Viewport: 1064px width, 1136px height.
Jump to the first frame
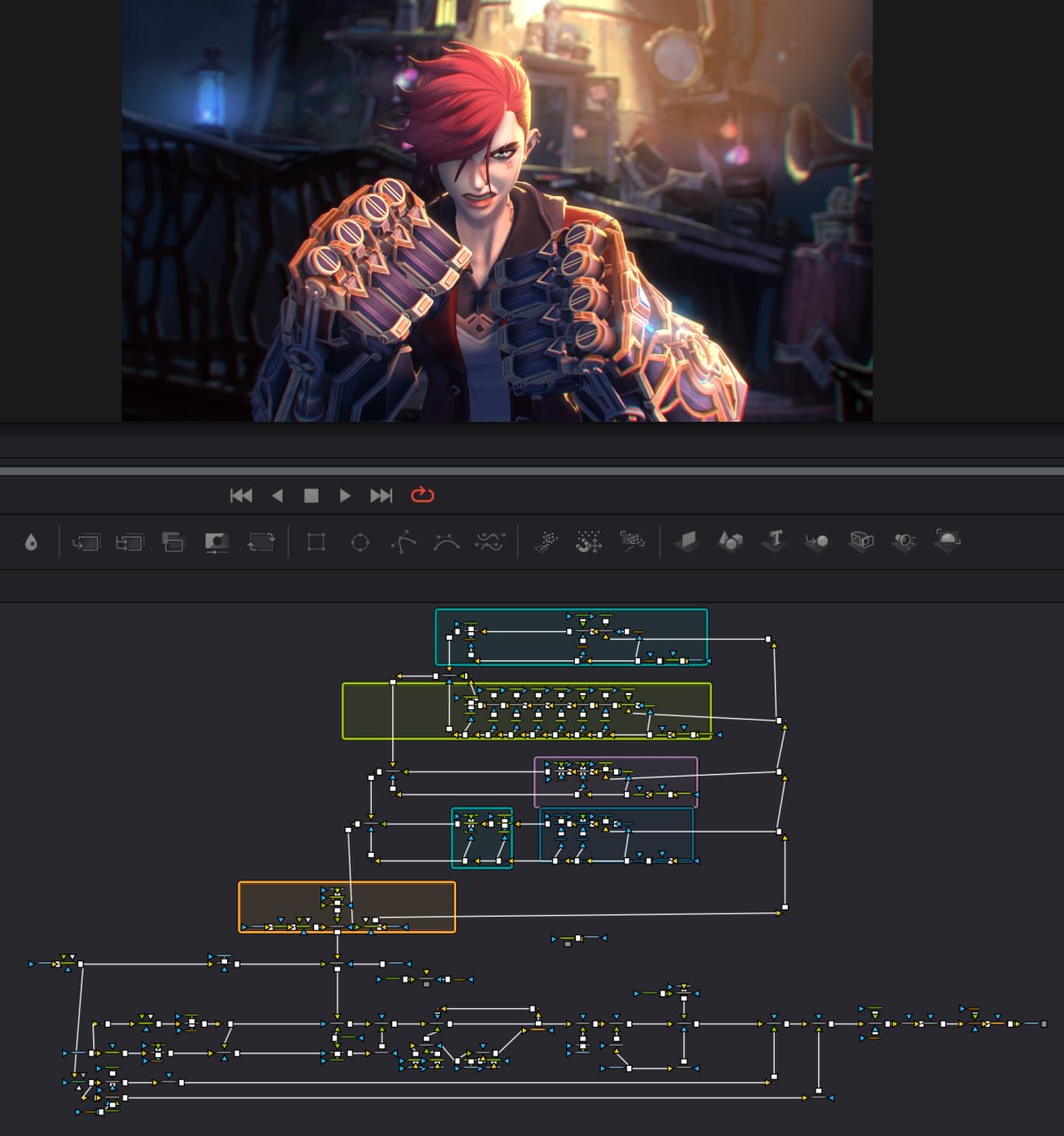coord(241,495)
